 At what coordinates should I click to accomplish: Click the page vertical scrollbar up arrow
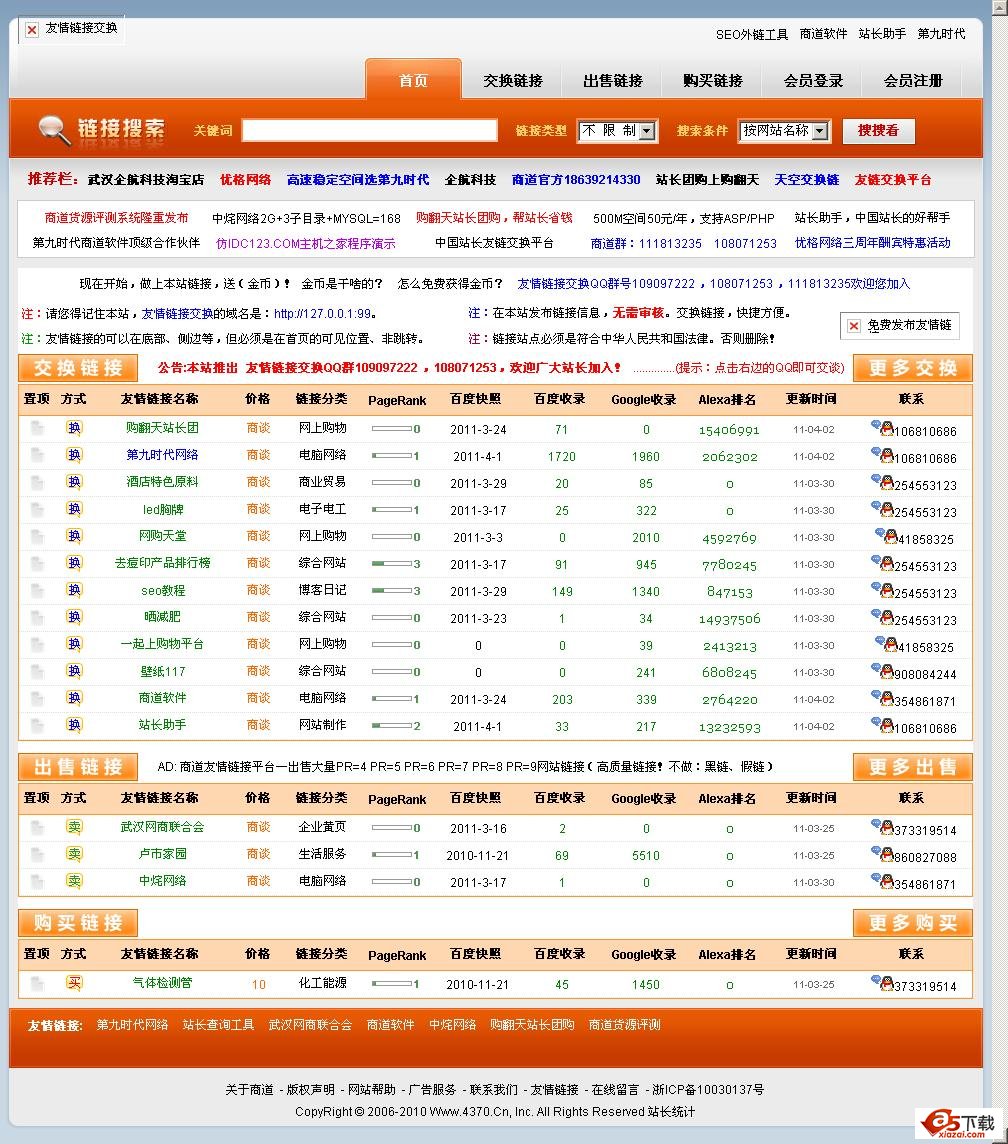(1000, 7)
